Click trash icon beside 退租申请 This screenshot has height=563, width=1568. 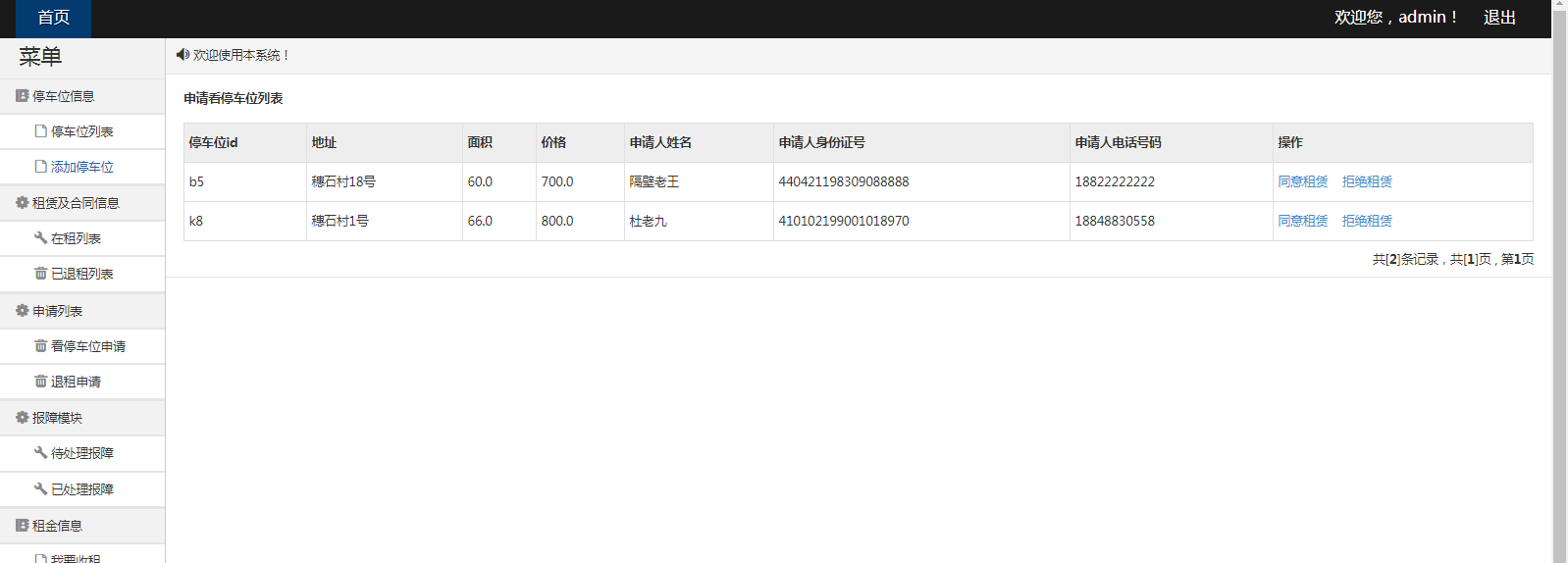pos(40,382)
